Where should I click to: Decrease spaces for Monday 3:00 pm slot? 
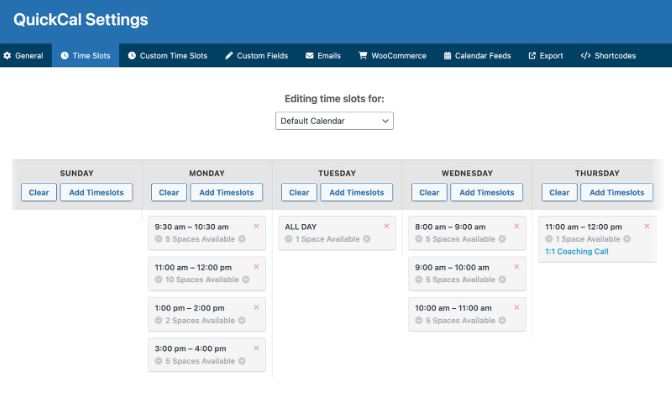point(159,361)
